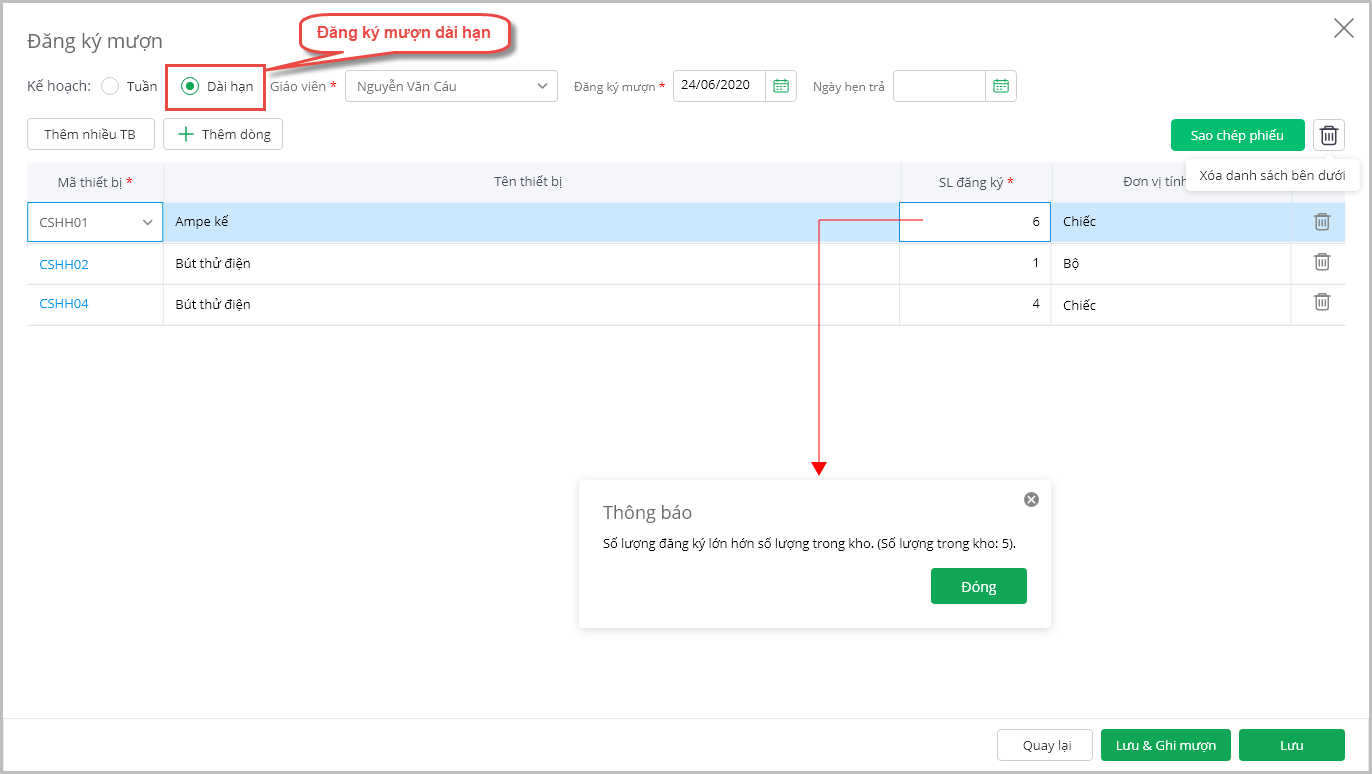Select the Dài hạn plan option
Image resolution: width=1372 pixels, height=774 pixels.
[x=190, y=86]
